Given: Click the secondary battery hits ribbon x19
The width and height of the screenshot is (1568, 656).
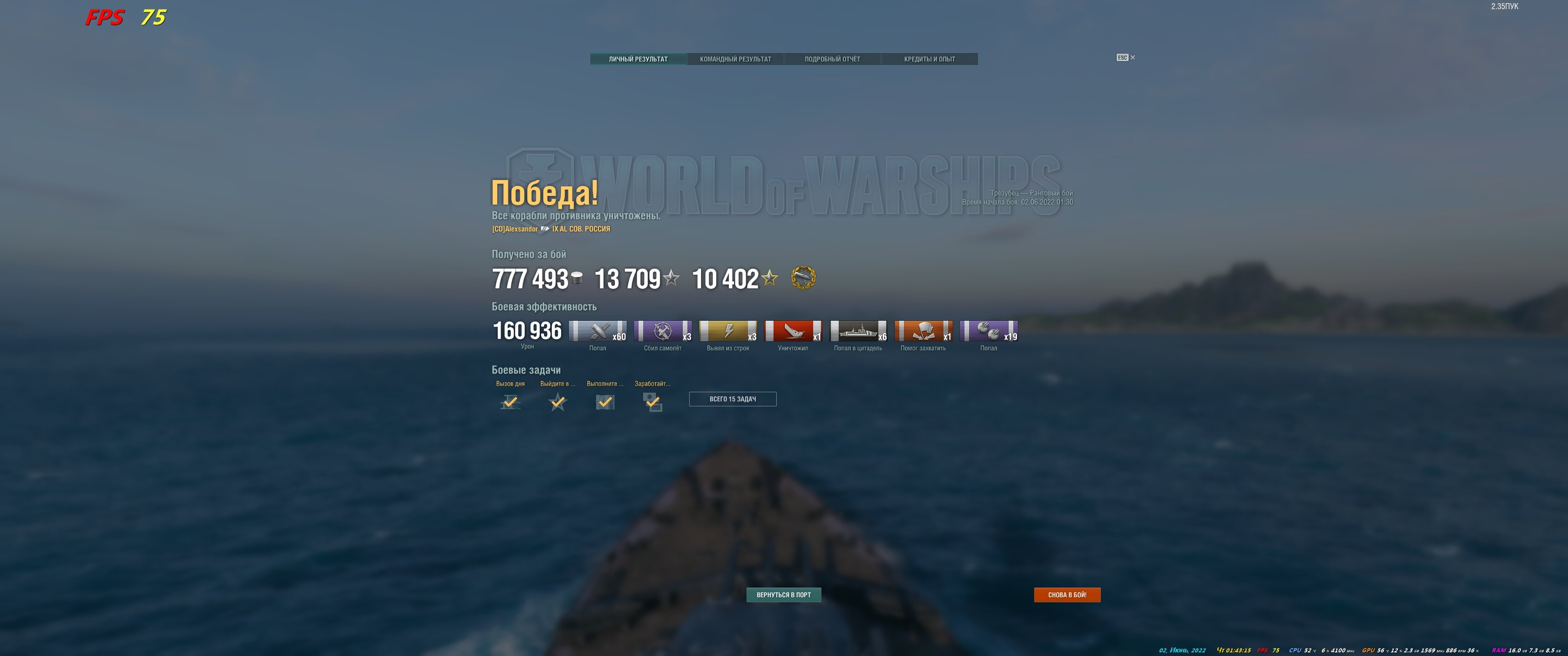Looking at the screenshot, I should 989,331.
